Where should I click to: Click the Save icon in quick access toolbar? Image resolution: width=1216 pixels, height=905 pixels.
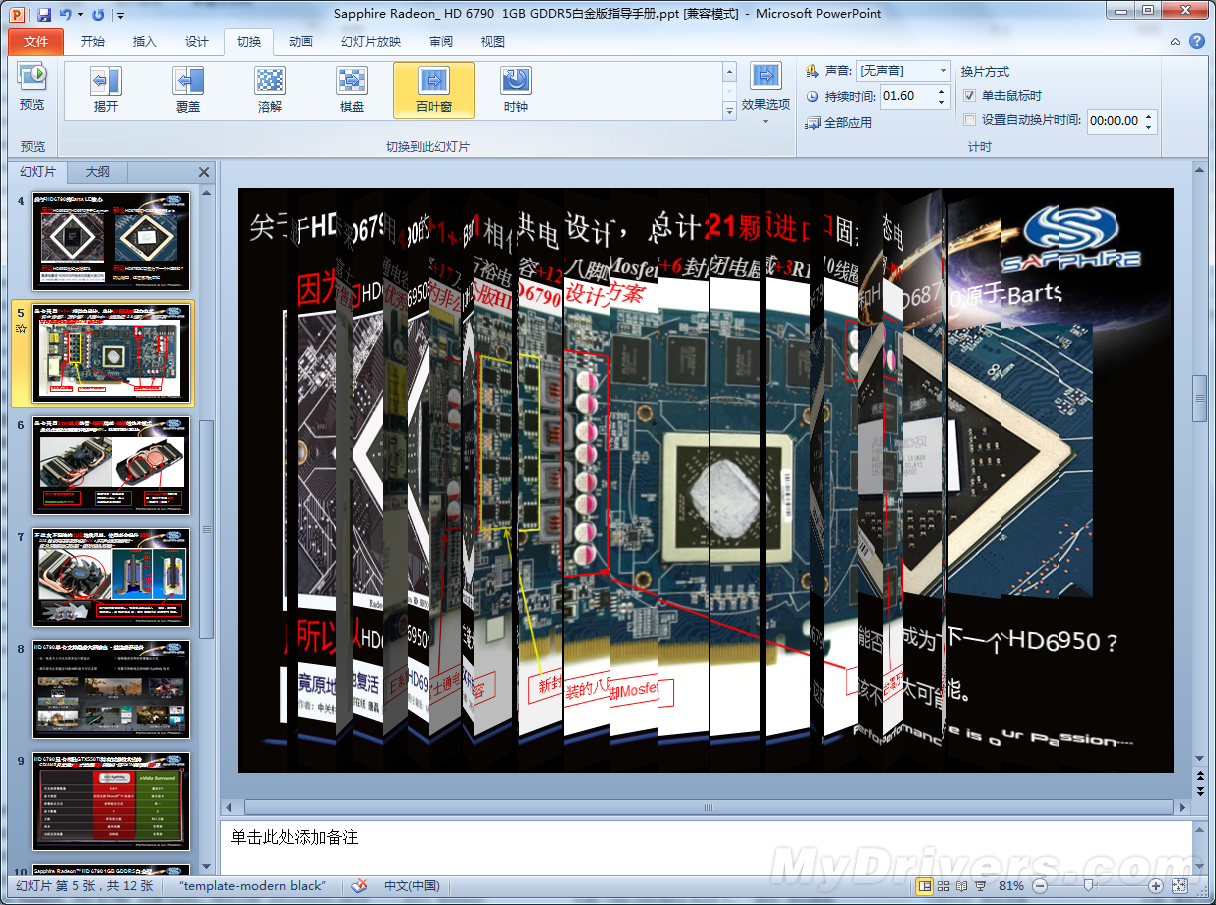pyautogui.click(x=44, y=14)
